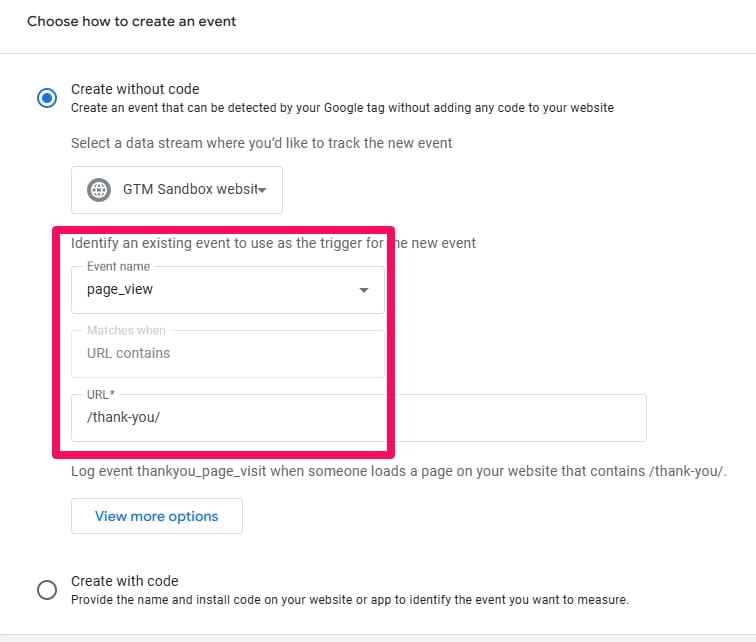Screen dimensions: 756x642
Task: Click the Create with code label
Action: pos(124,581)
